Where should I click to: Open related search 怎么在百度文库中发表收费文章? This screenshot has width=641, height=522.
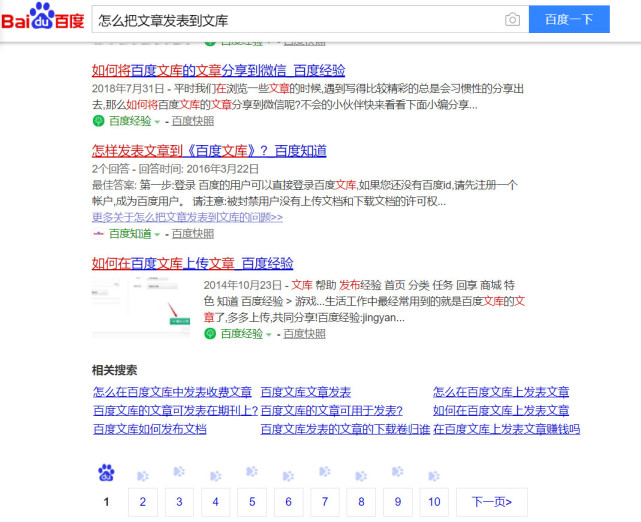pyautogui.click(x=172, y=392)
